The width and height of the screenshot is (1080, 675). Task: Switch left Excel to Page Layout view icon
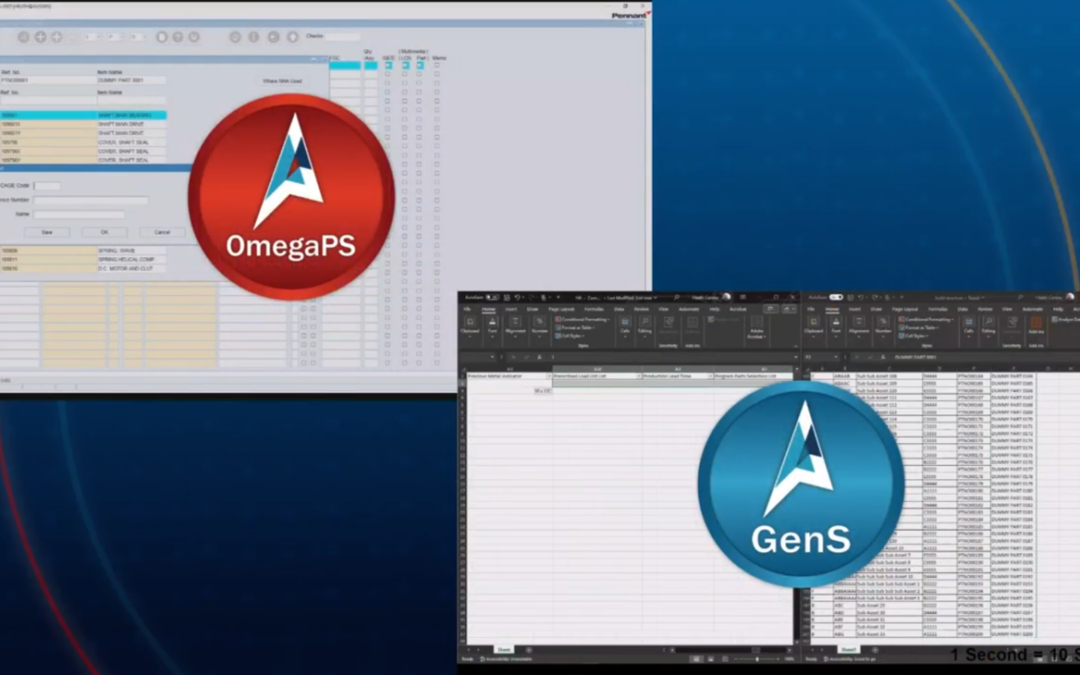tap(710, 659)
